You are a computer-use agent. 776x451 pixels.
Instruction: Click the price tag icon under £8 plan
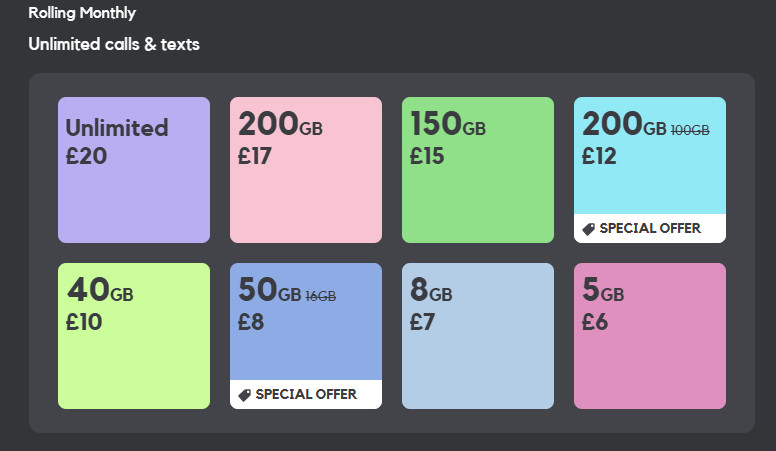[x=244, y=395]
